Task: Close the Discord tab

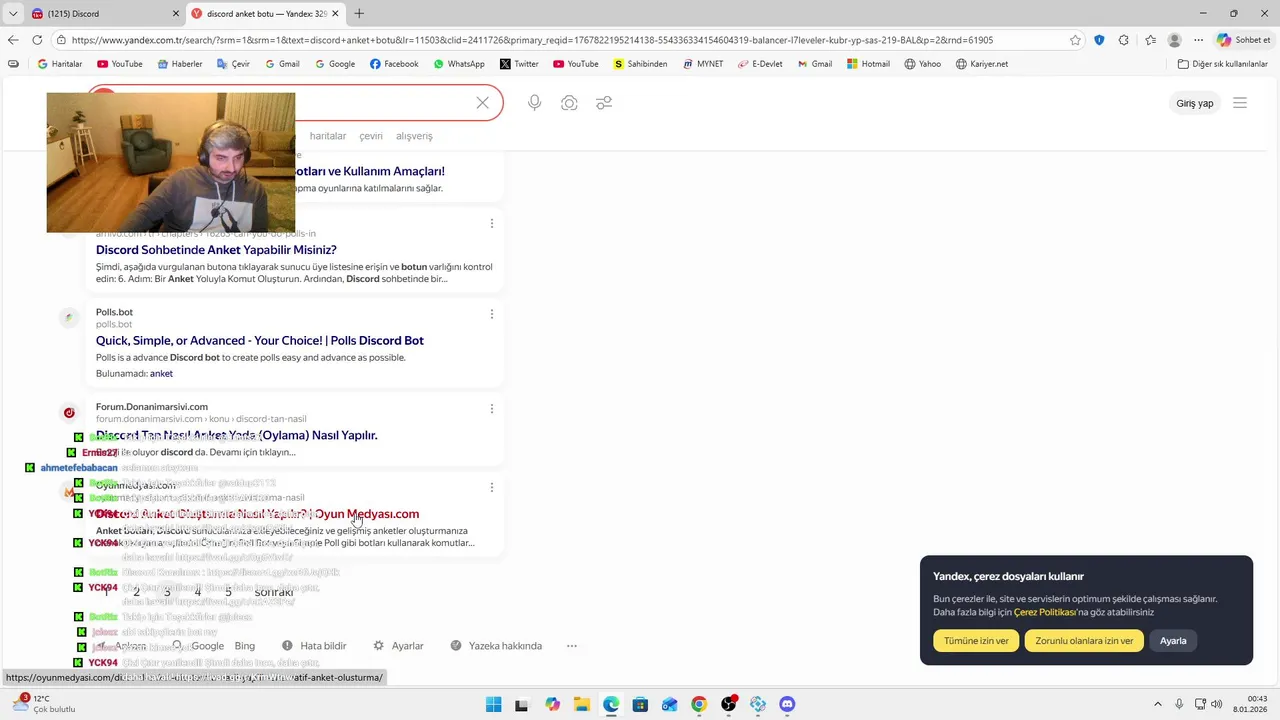Action: (x=176, y=14)
